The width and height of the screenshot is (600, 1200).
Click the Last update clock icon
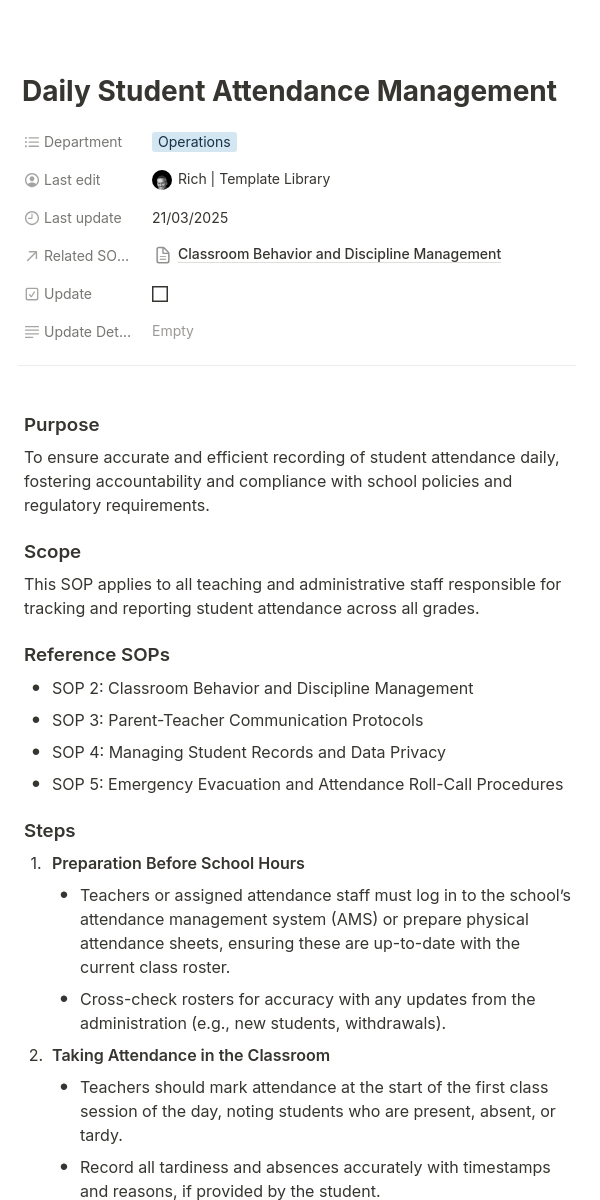tap(32, 218)
